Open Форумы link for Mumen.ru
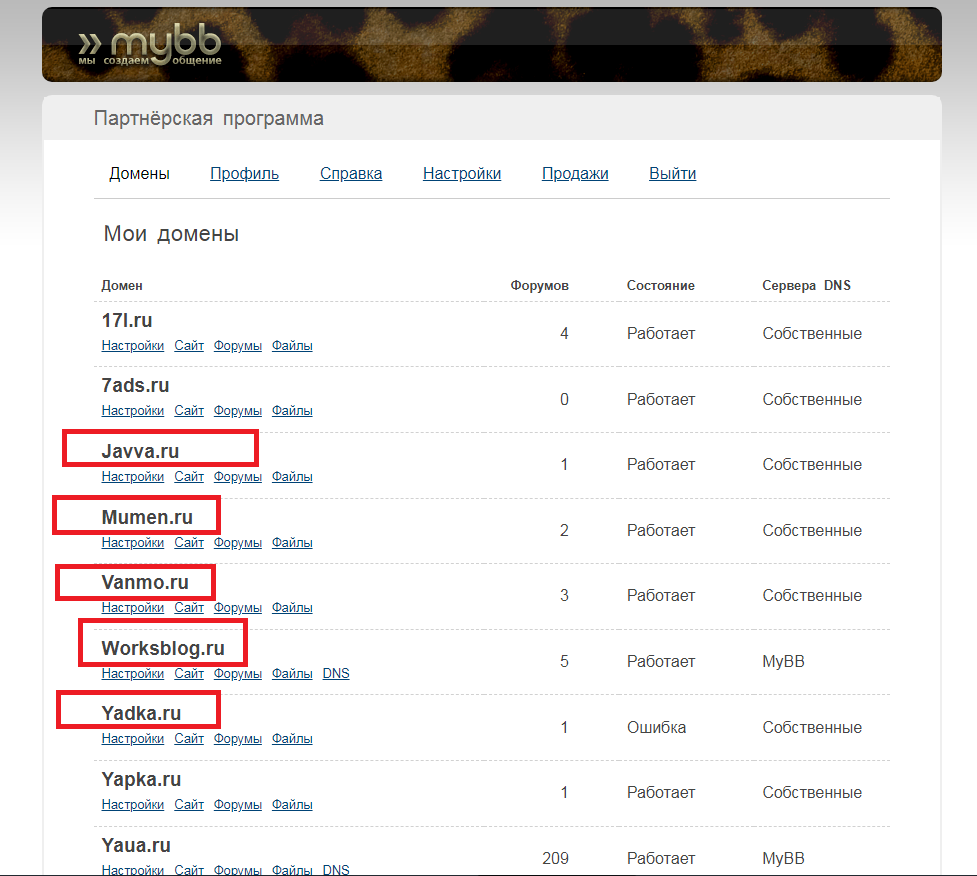Viewport: 977px width, 876px height. coord(237,543)
